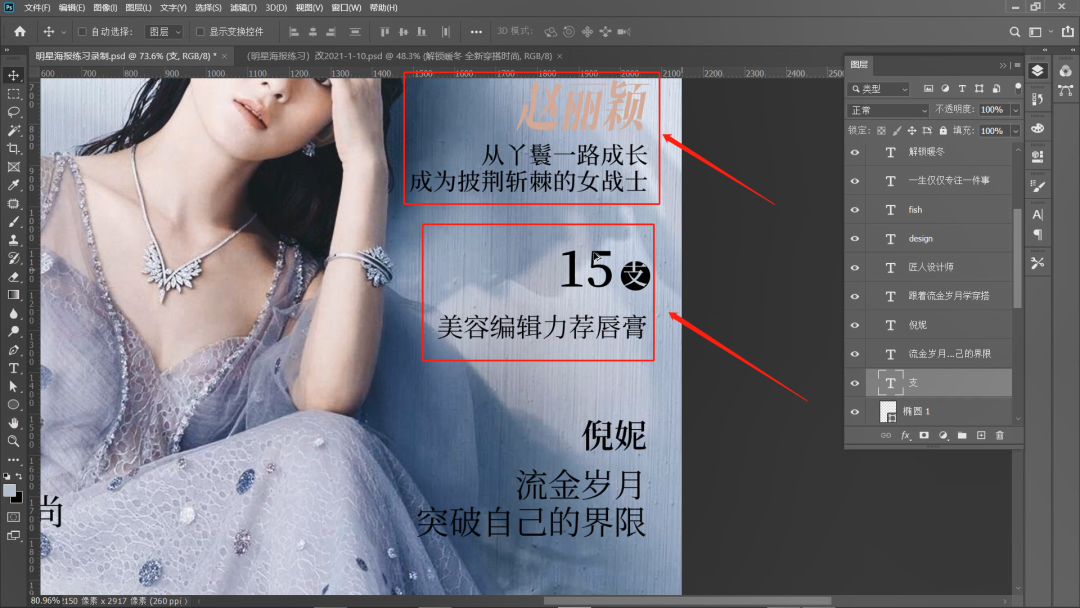
Task: Create new adjustment layer icon
Action: 943,435
